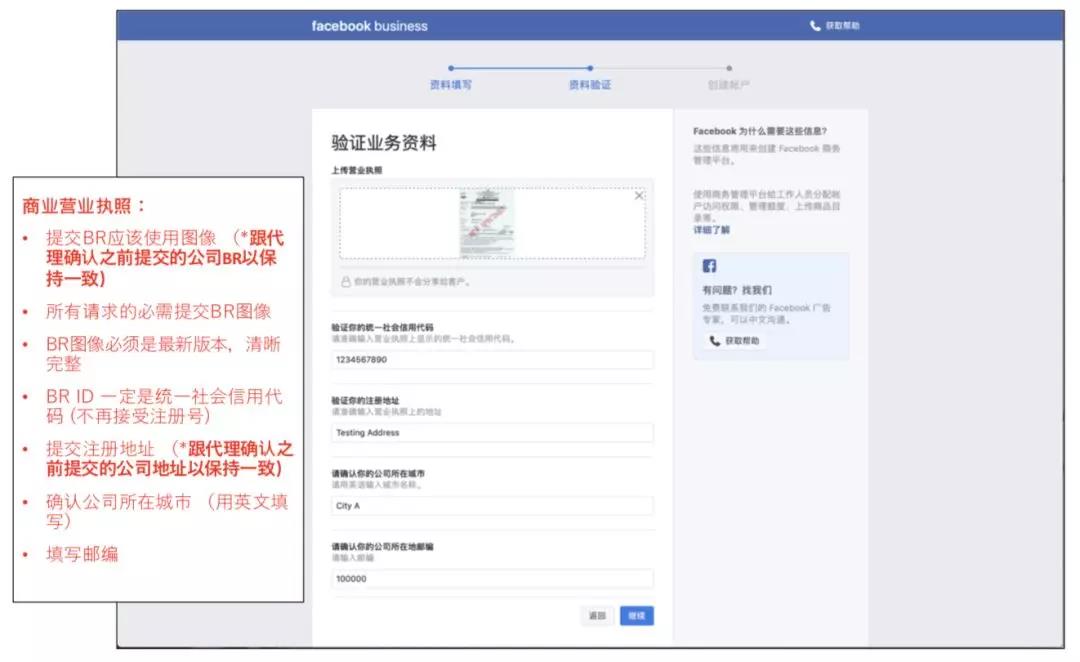
Task: Select the 资料验证 step
Action: pos(590,85)
